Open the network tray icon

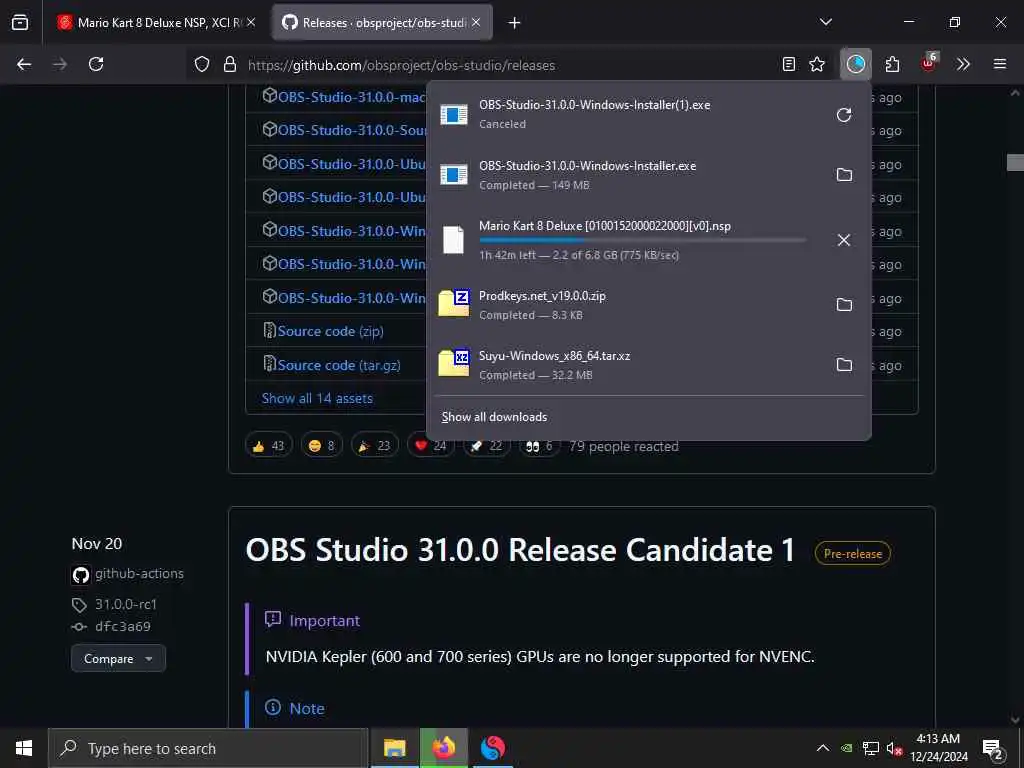(x=871, y=749)
